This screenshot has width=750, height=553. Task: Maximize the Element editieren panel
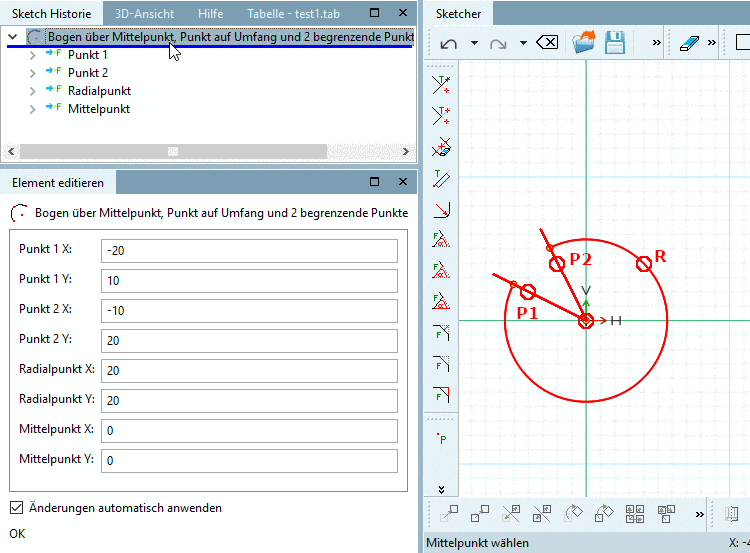[x=375, y=182]
